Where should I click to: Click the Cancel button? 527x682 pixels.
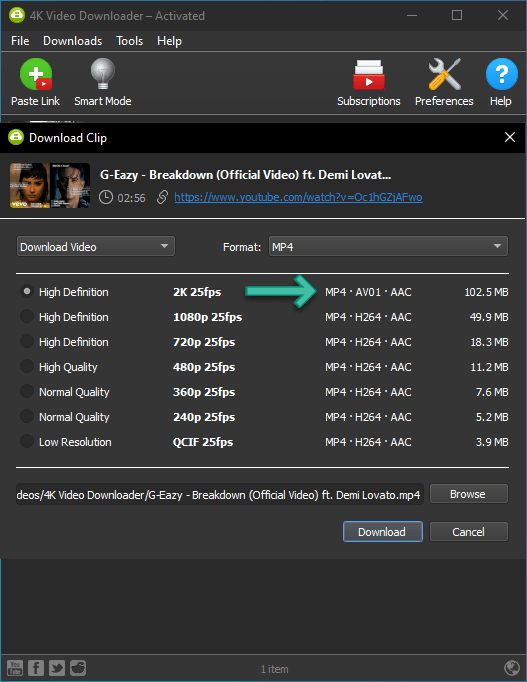coord(468,532)
